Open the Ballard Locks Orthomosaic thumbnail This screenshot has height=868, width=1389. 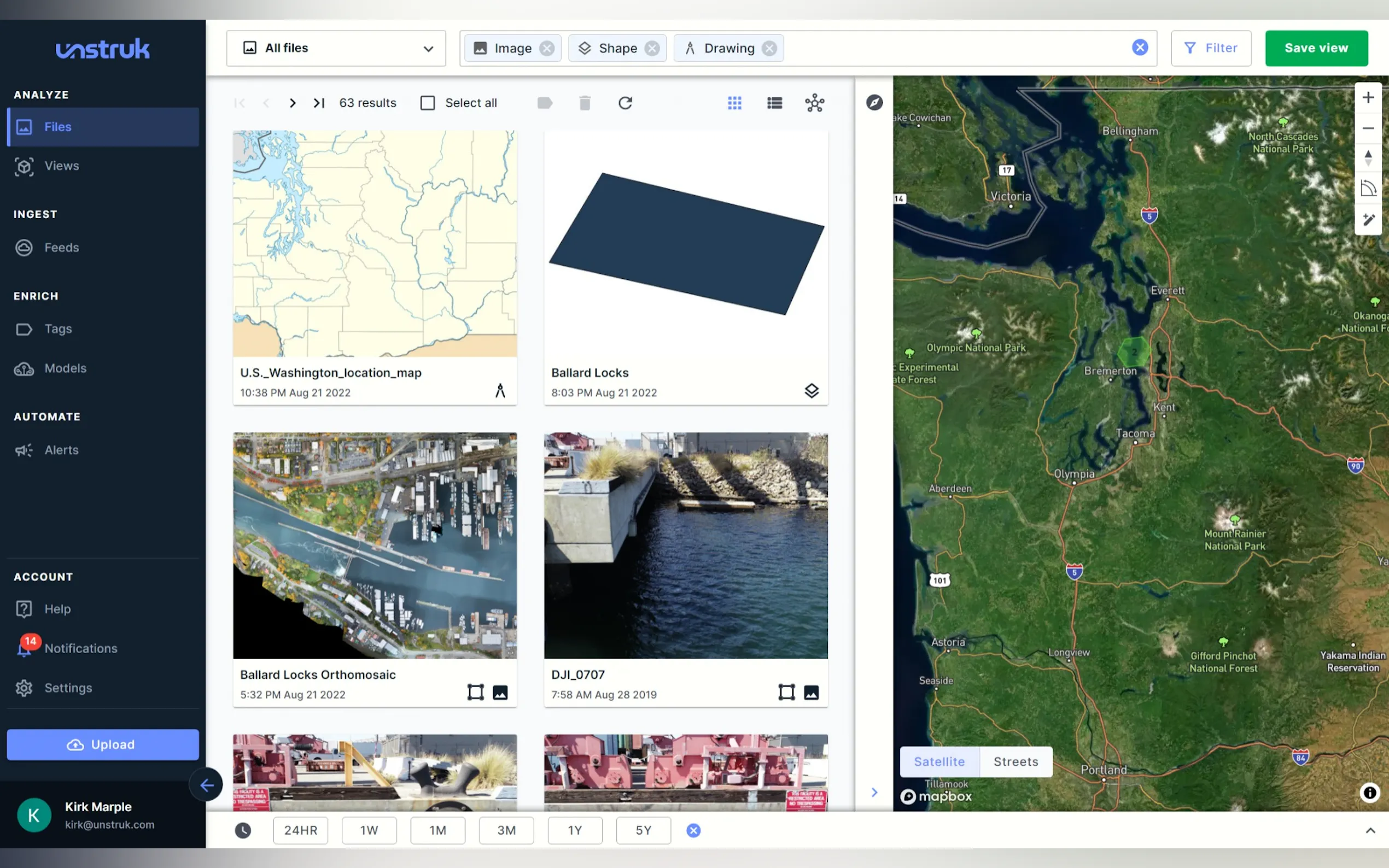[x=375, y=545]
